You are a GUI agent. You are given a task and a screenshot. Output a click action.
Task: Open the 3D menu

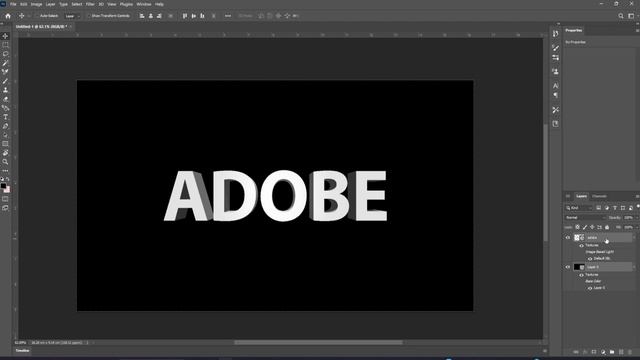click(101, 4)
